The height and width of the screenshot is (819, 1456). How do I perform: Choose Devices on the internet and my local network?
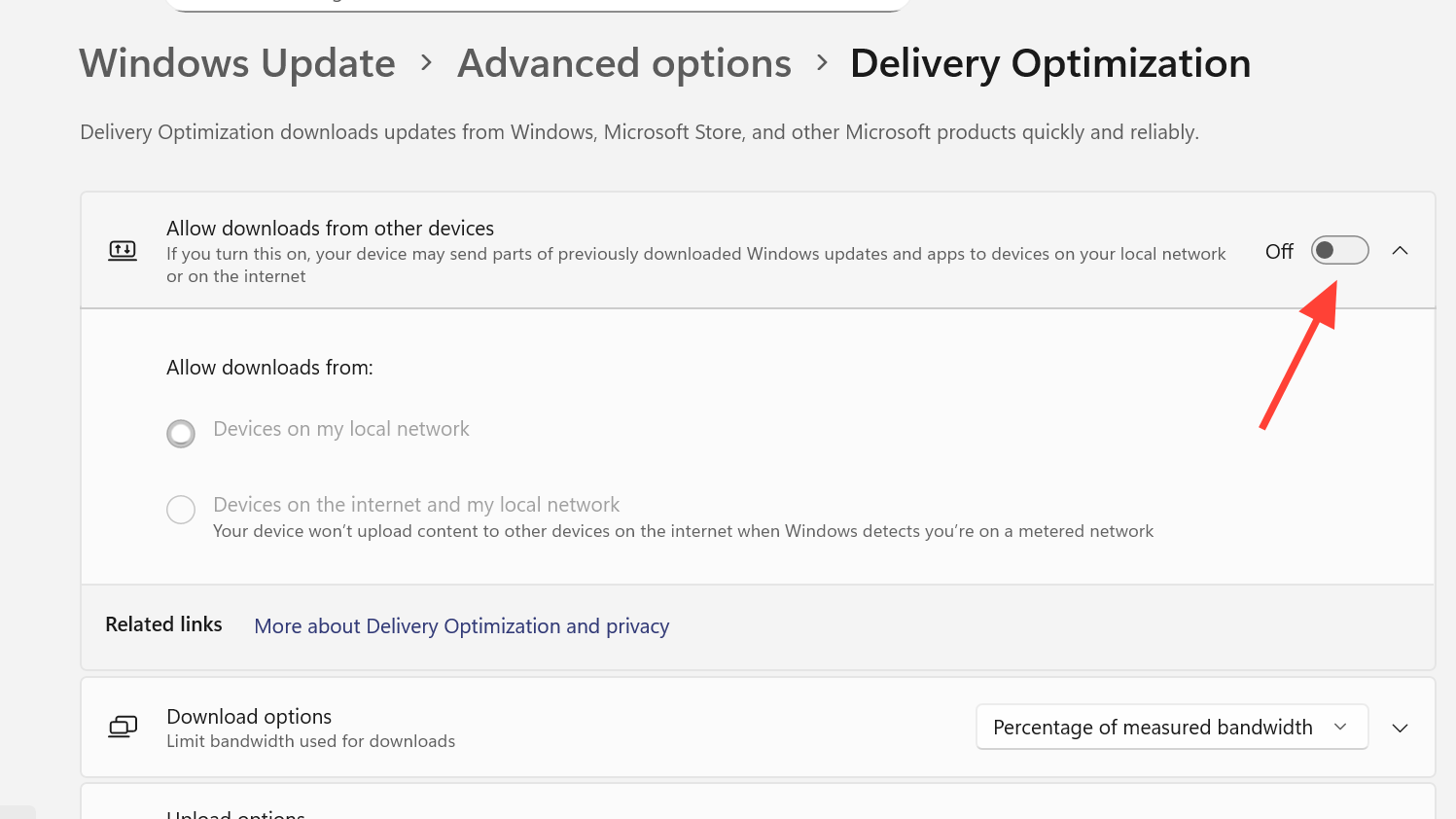tap(181, 509)
